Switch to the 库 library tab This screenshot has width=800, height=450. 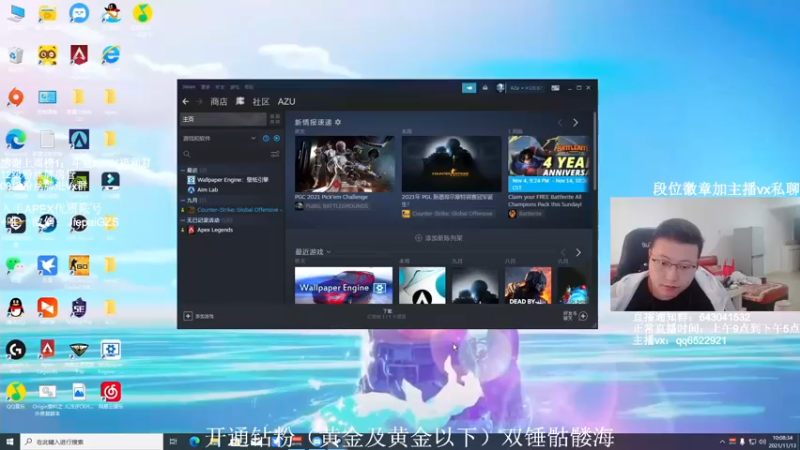coord(240,102)
